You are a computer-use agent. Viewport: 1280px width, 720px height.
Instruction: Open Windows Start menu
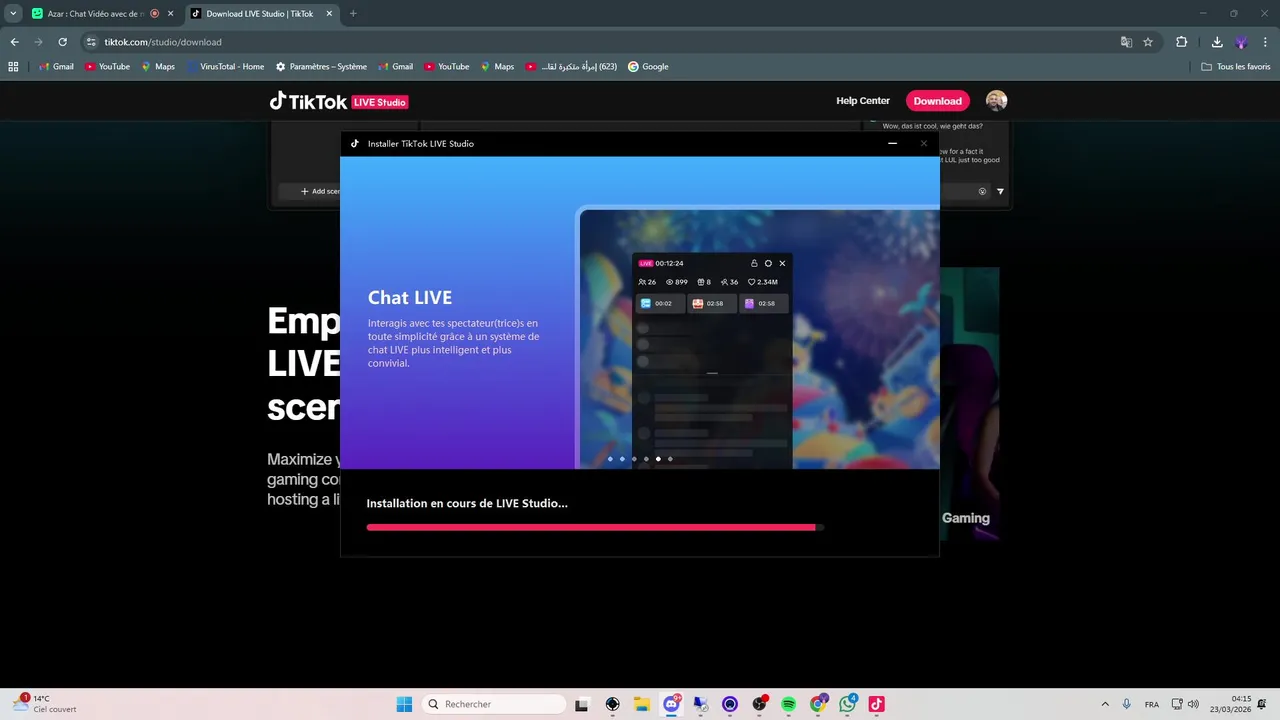point(404,704)
